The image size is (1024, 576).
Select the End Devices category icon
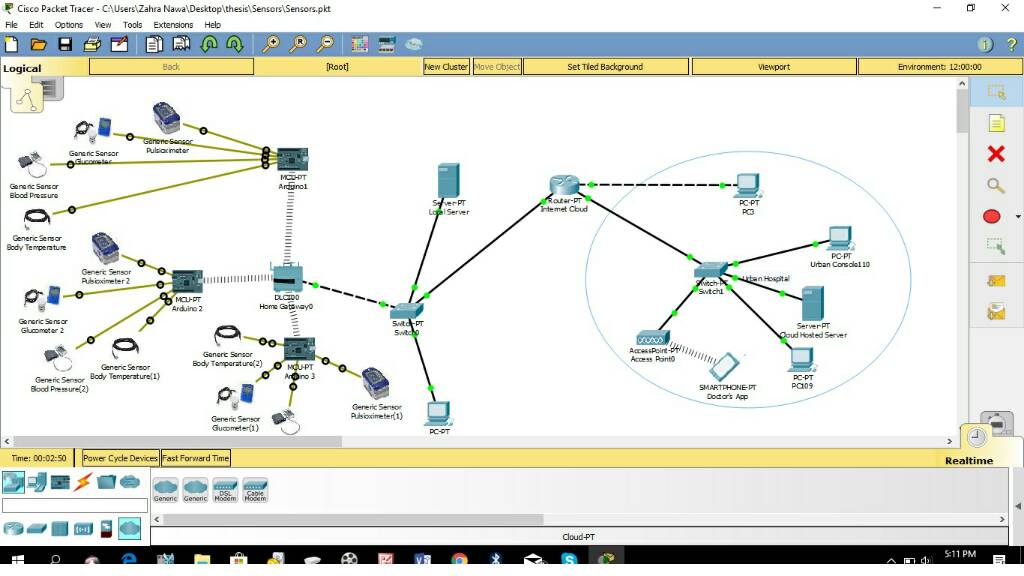click(37, 482)
